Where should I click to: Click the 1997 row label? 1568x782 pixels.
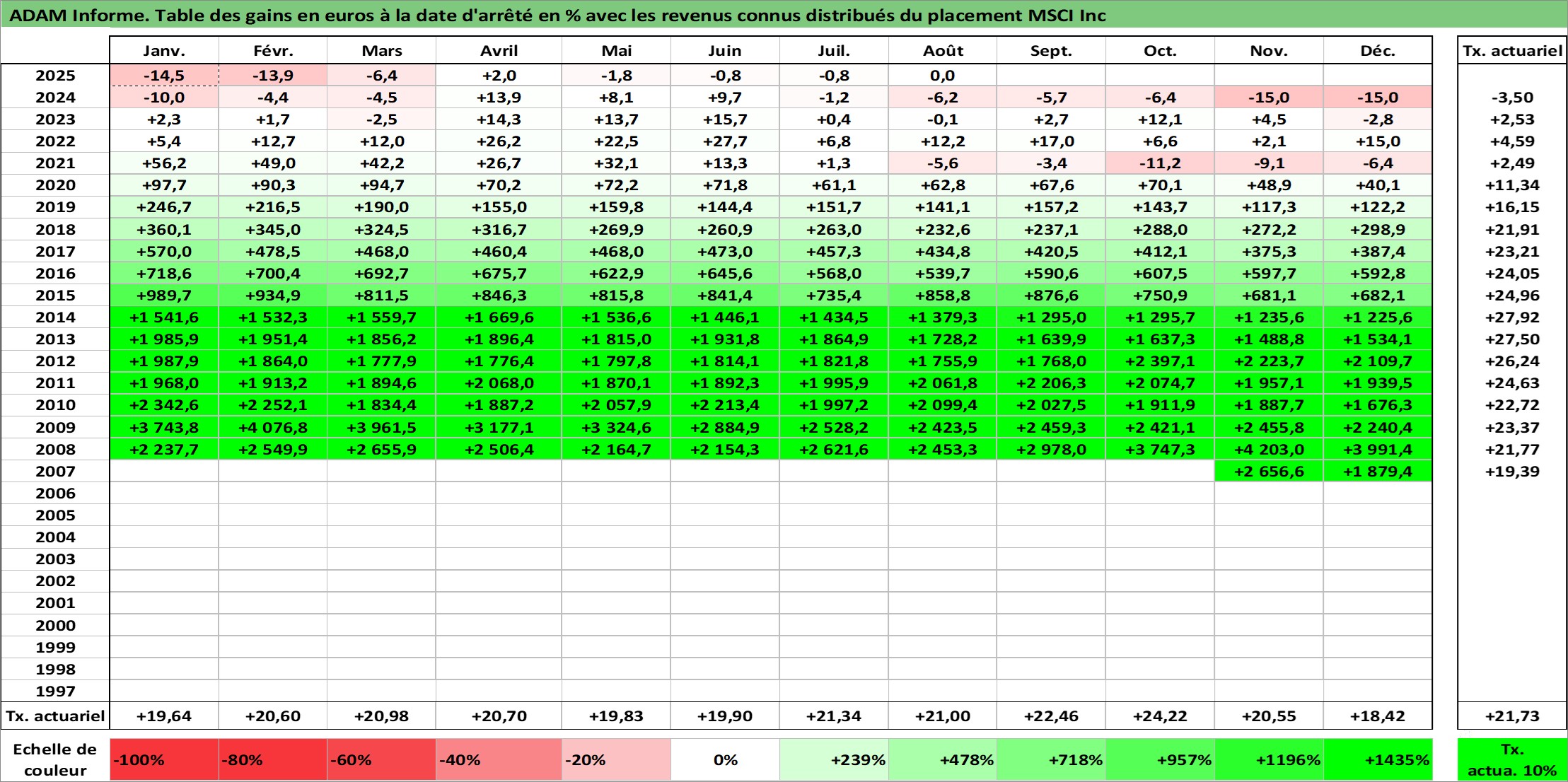pos(55,691)
